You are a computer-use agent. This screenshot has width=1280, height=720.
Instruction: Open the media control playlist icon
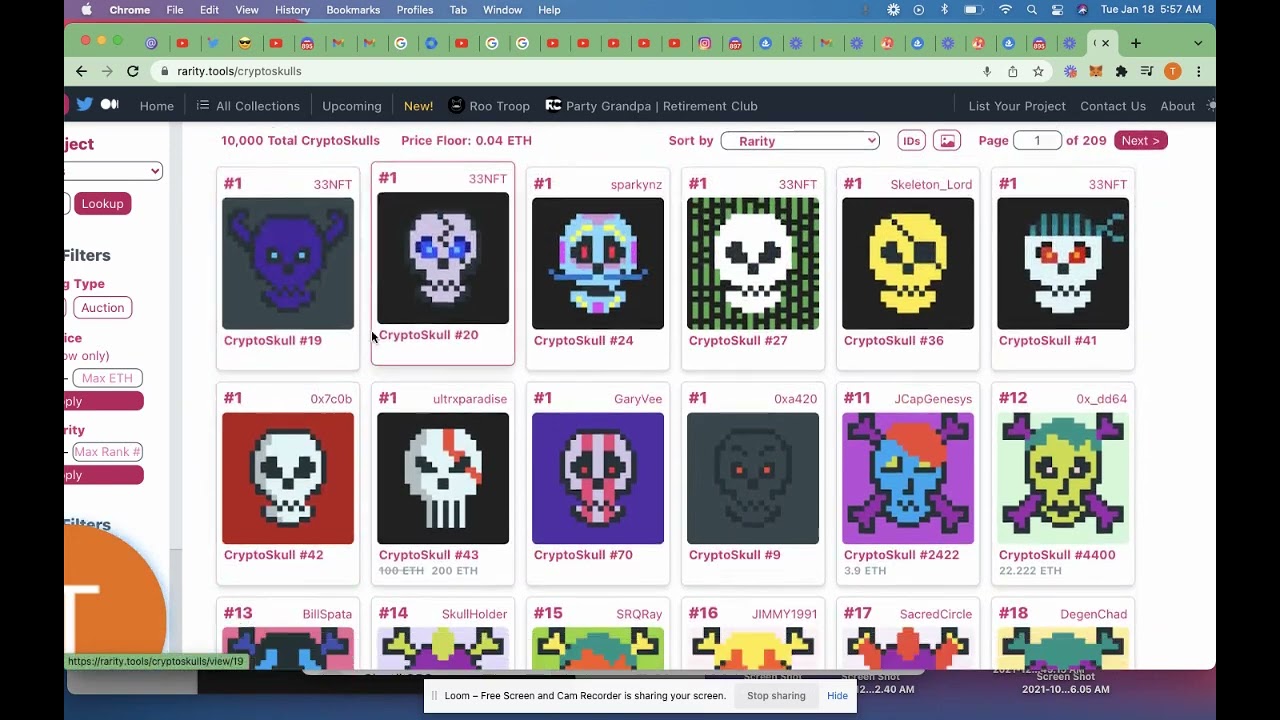coord(1147,71)
